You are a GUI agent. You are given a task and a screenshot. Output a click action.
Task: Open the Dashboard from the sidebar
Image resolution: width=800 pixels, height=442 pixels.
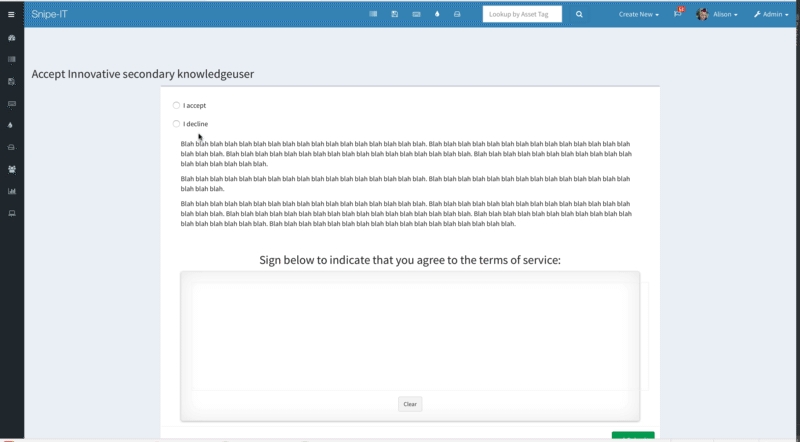click(11, 37)
